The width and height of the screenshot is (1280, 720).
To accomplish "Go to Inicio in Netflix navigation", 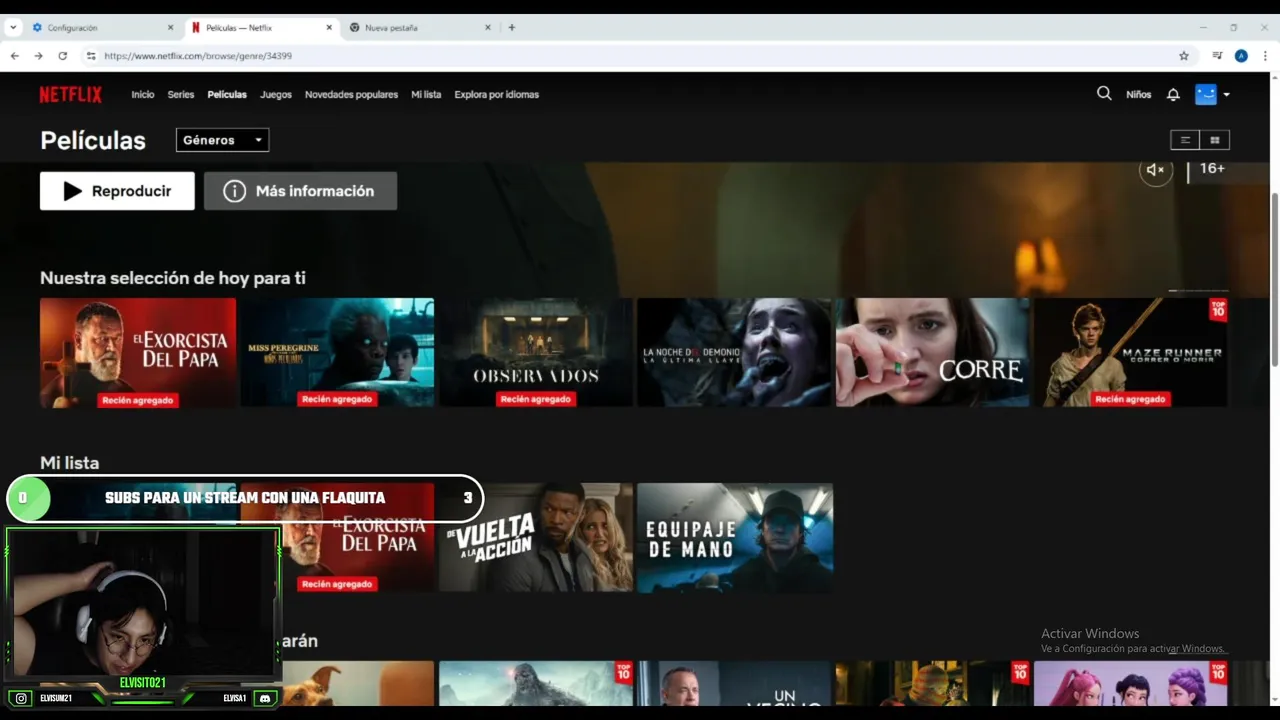I will (x=143, y=94).
